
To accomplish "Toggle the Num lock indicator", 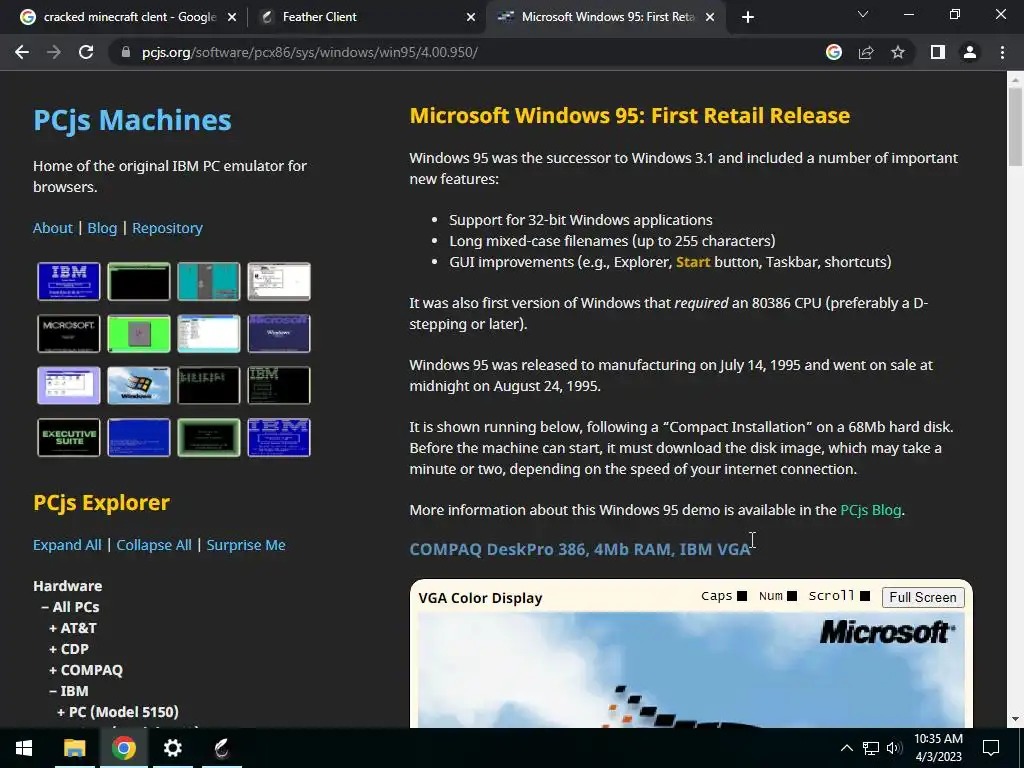I will coord(792,596).
